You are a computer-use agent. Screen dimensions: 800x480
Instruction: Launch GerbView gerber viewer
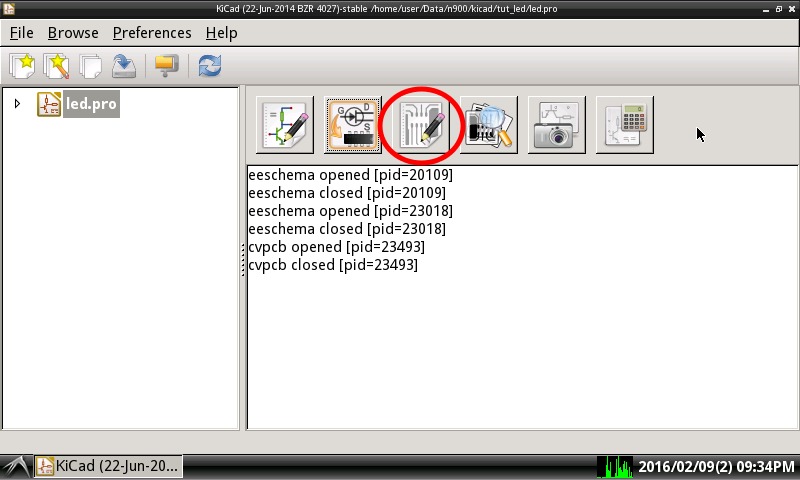[x=489, y=125]
